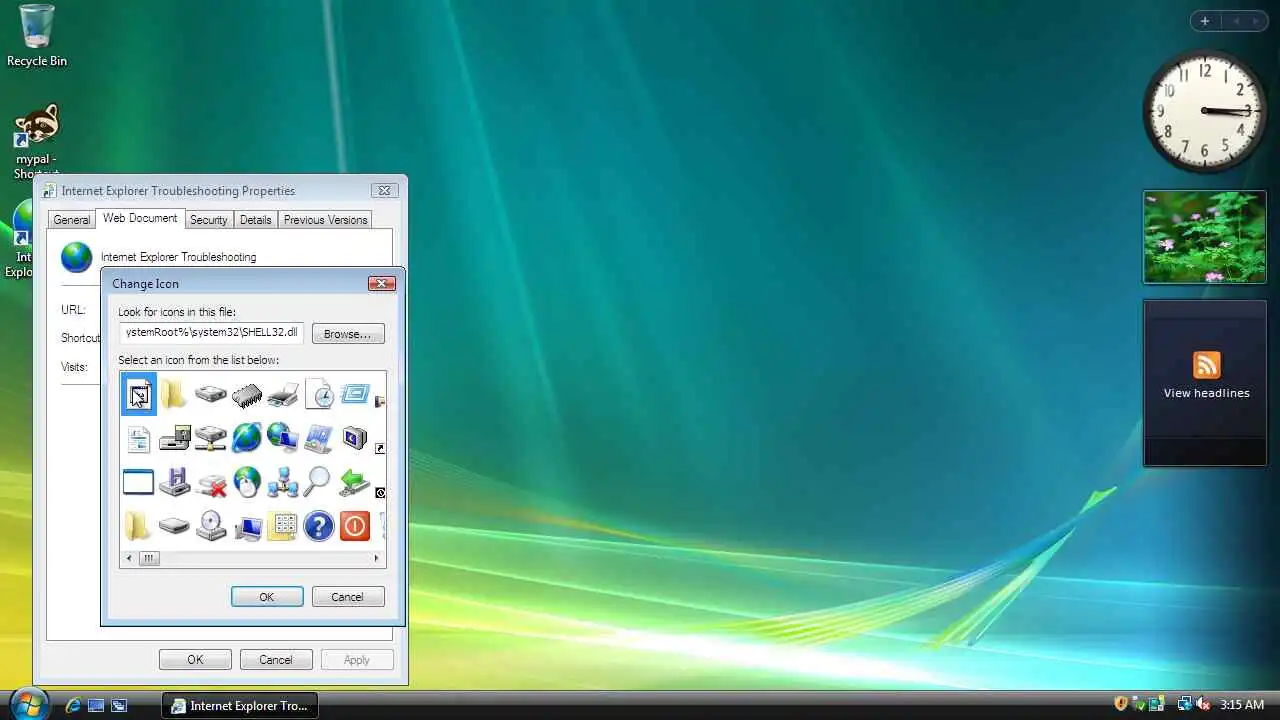The width and height of the screenshot is (1280, 720).
Task: Click the icon list scroll right arrow
Action: (377, 558)
